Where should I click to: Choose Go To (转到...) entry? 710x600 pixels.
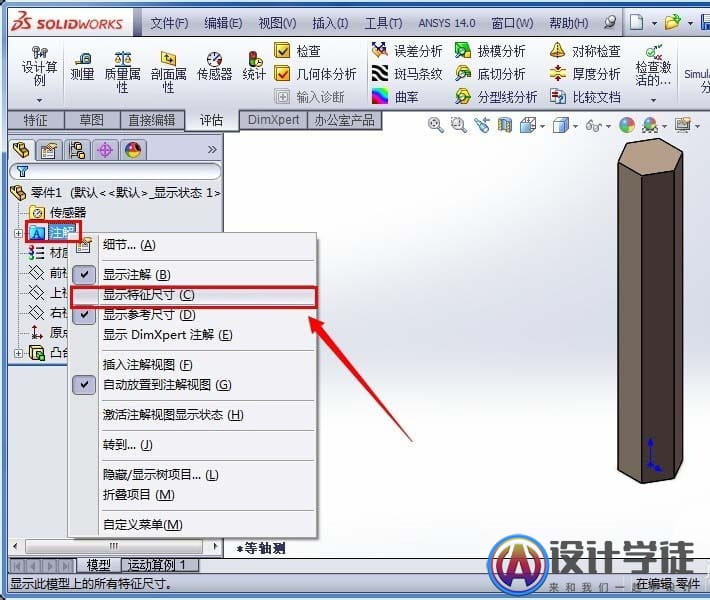click(193, 445)
